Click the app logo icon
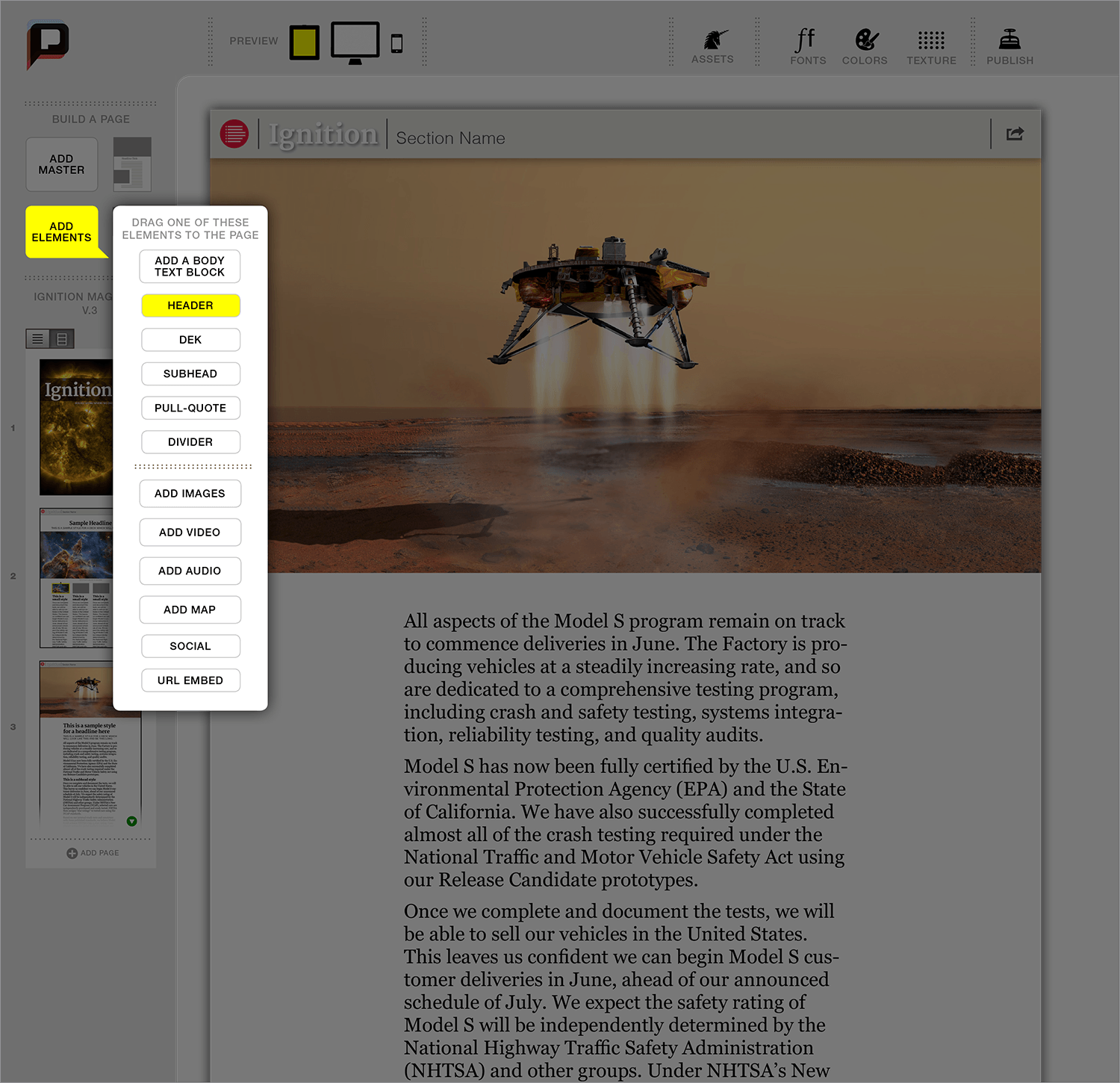This screenshot has height=1083, width=1120. pyautogui.click(x=48, y=44)
